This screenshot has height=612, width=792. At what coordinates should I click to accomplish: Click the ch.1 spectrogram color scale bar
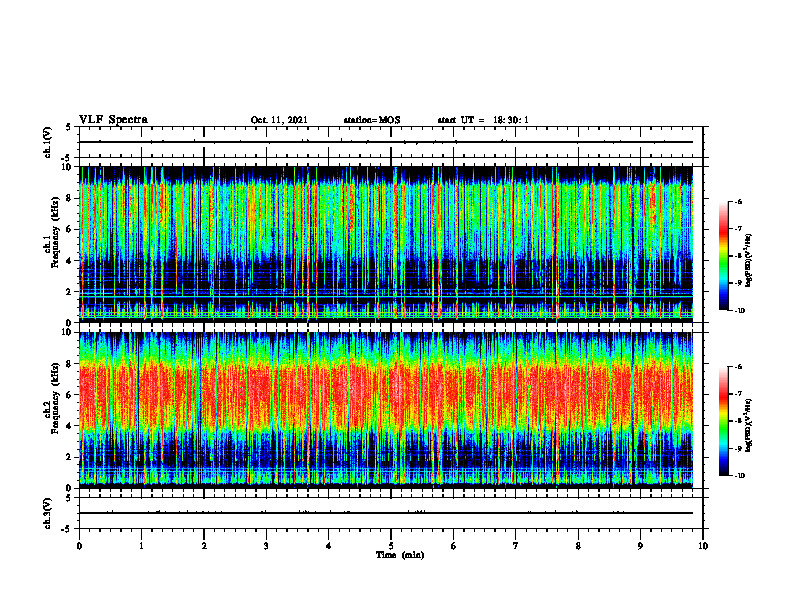click(723, 256)
